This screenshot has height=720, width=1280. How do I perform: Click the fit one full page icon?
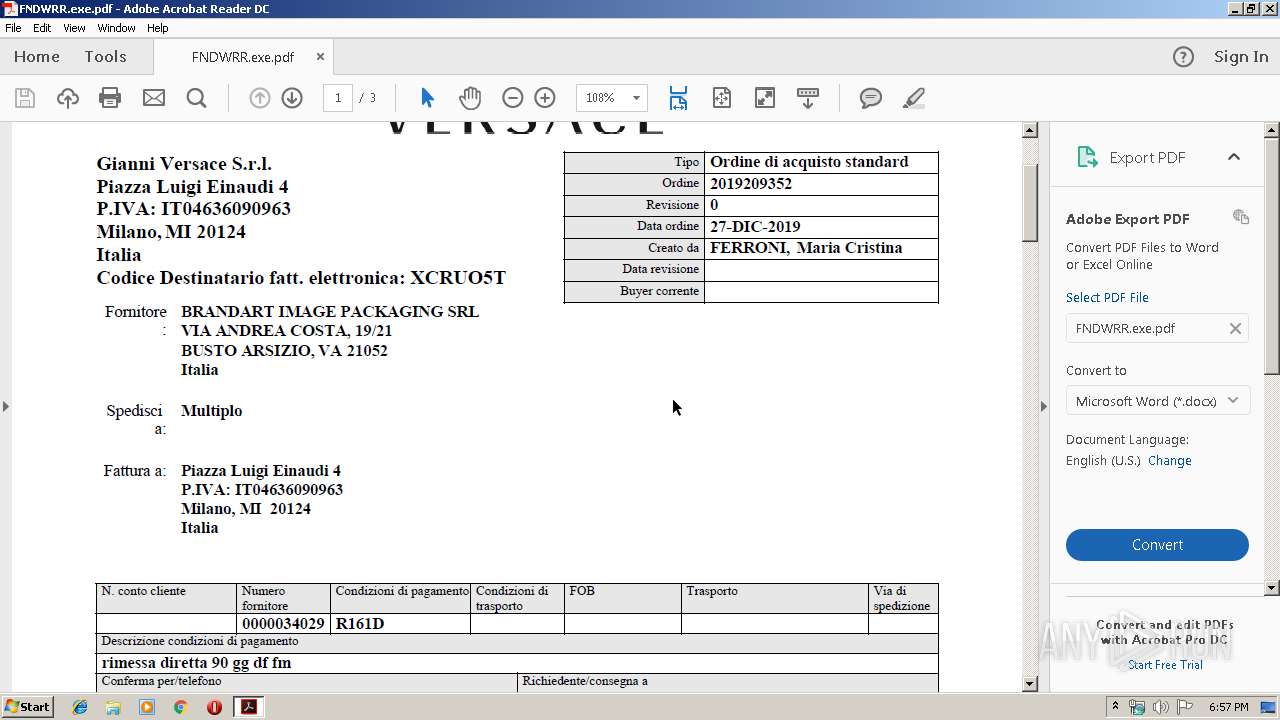pos(721,98)
